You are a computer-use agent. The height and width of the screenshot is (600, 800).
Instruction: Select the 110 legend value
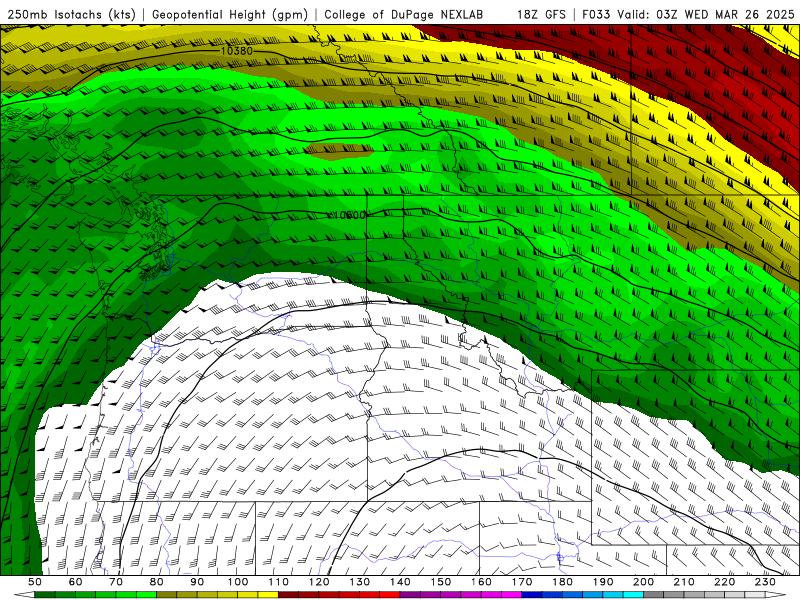[279, 582]
